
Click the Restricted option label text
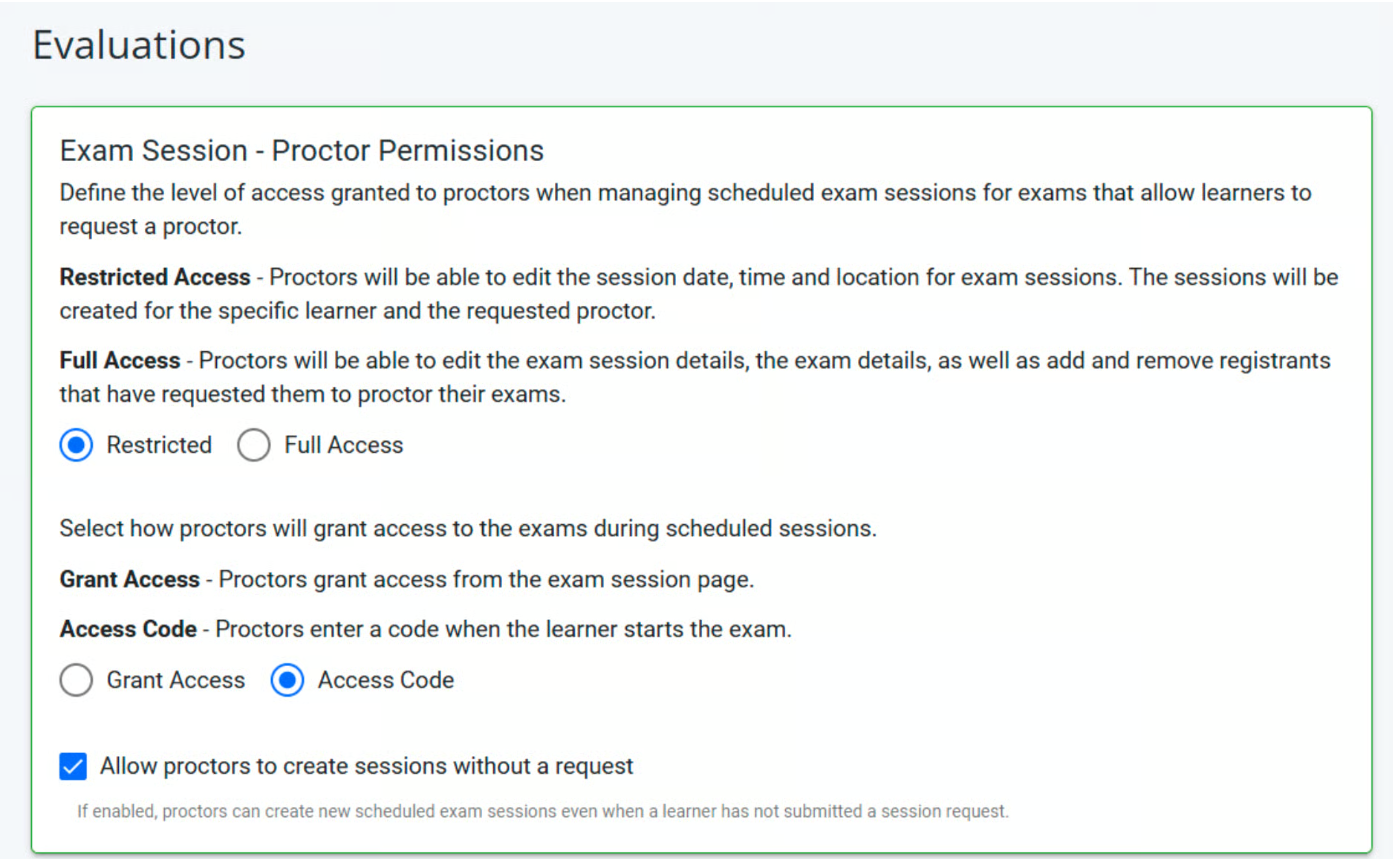coord(158,445)
